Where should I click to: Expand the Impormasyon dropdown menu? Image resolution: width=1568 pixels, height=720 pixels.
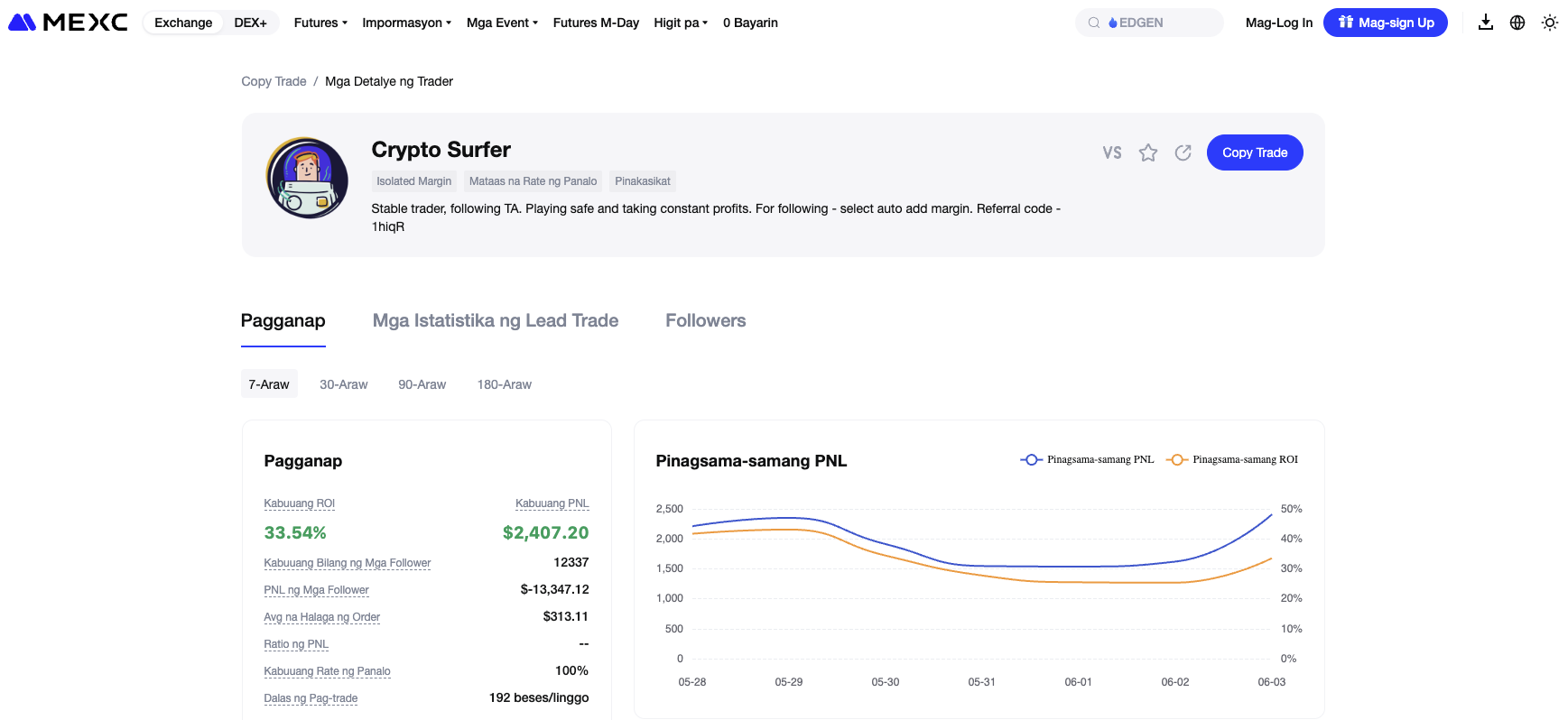406,23
